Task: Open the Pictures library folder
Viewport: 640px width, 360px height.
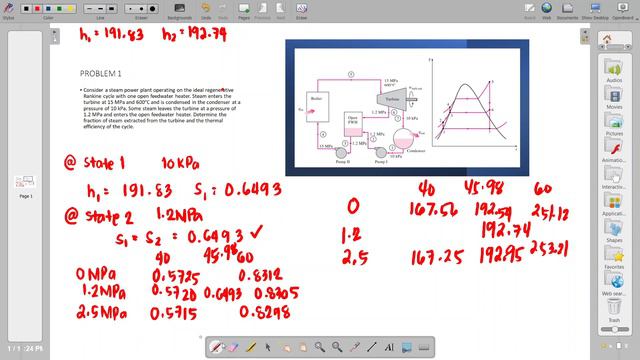Action: coord(614,124)
